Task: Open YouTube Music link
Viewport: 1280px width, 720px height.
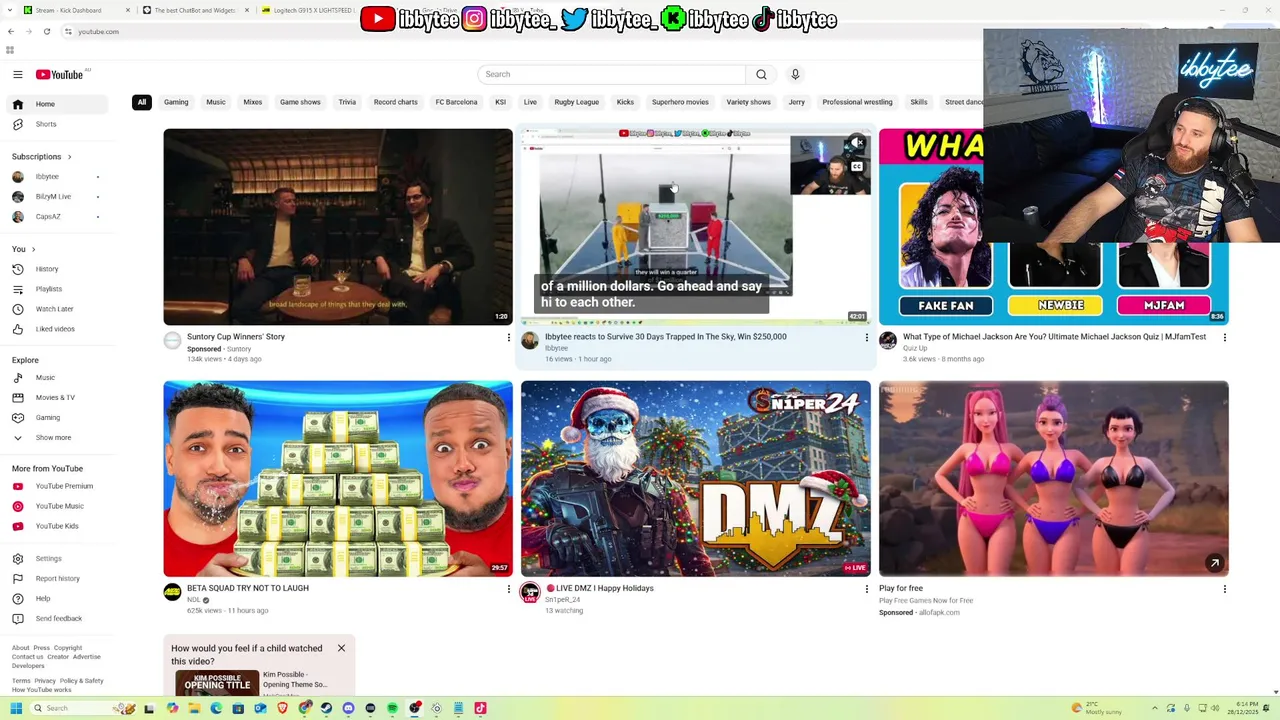Action: [x=59, y=506]
